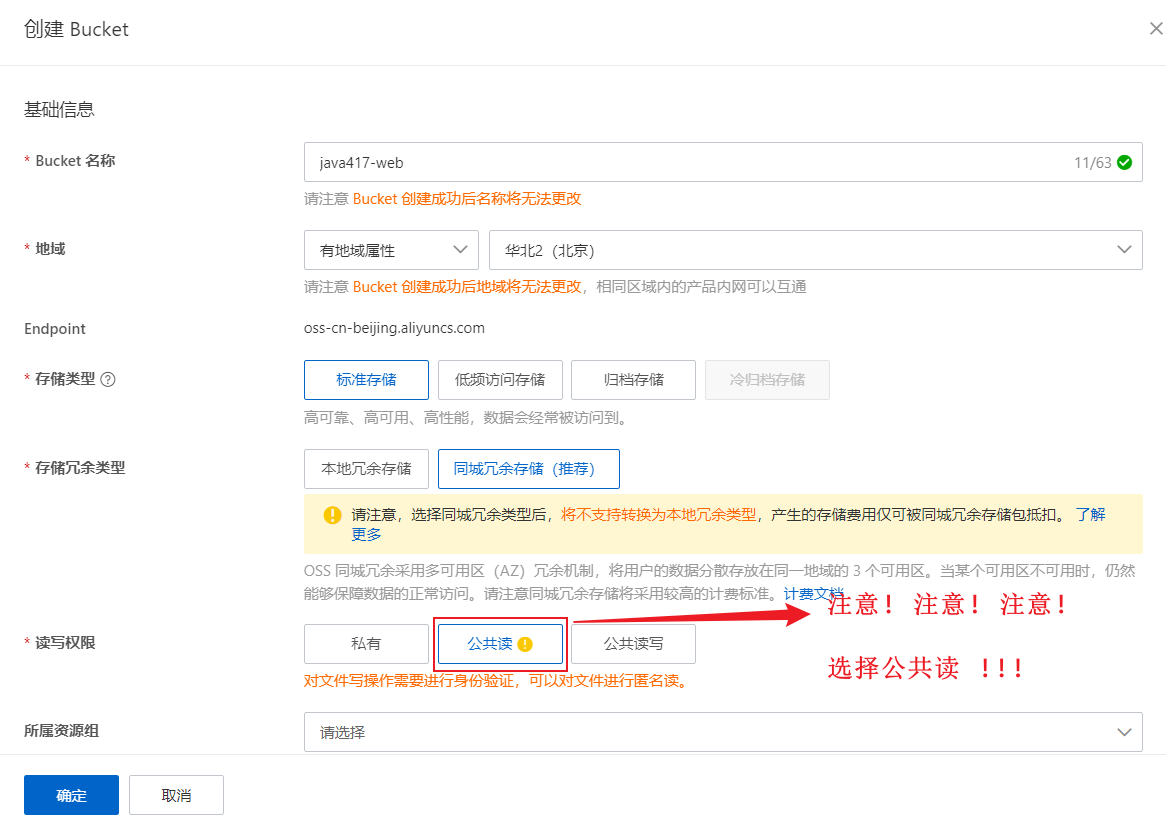
Task: Edit the Bucket 名称 input field
Action: tap(723, 162)
